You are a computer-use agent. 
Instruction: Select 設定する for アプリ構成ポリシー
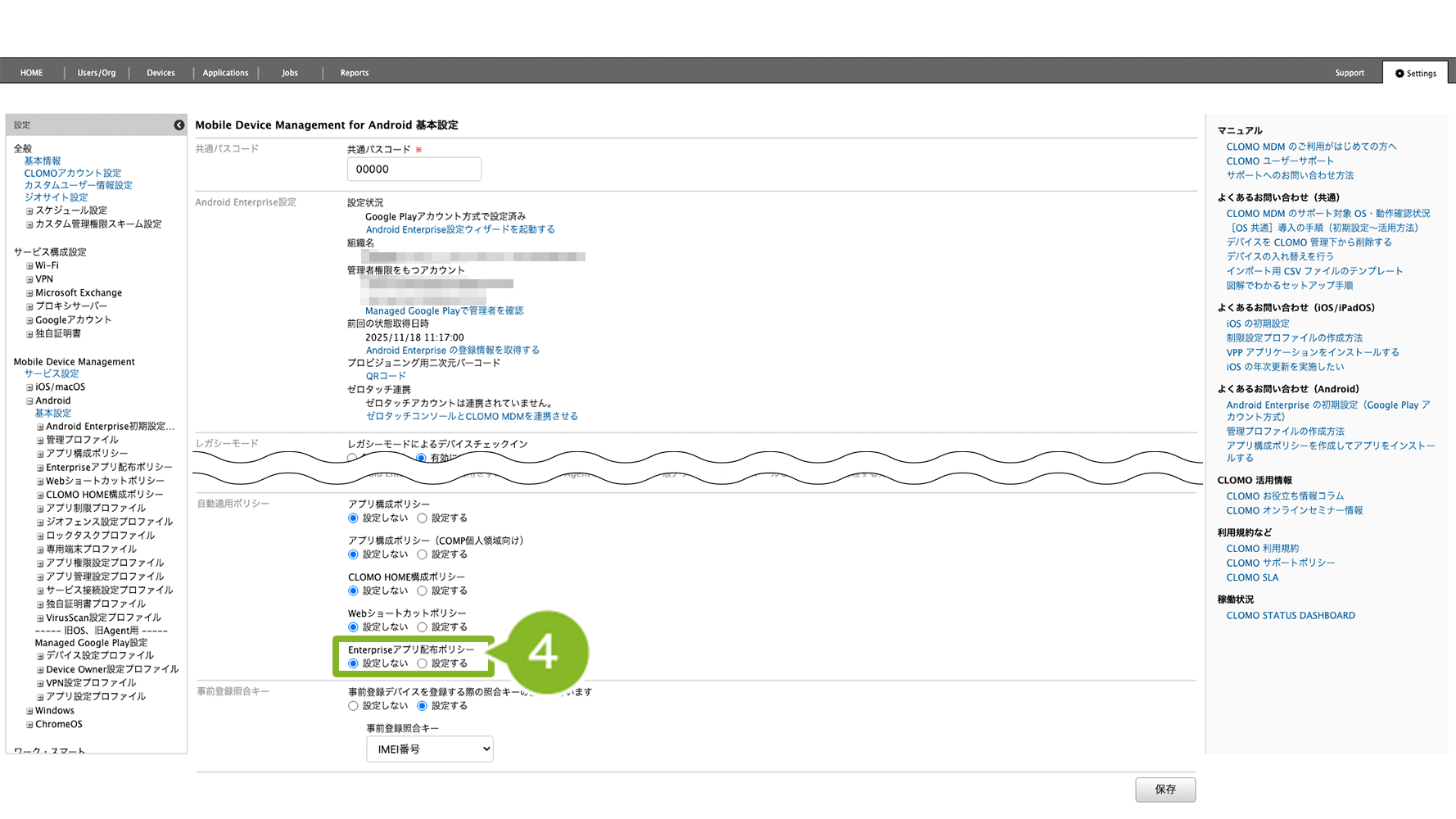[422, 518]
